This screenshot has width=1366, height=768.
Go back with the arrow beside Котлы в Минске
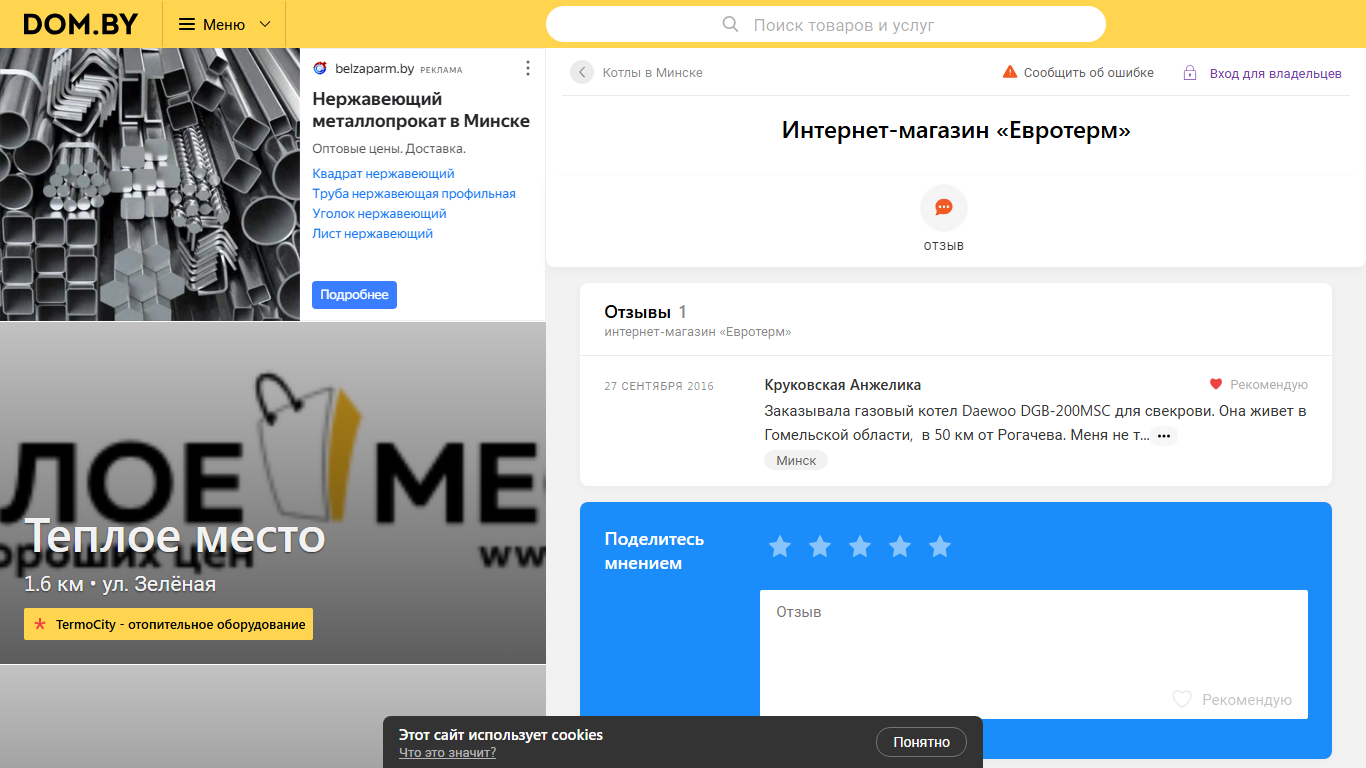[x=582, y=72]
